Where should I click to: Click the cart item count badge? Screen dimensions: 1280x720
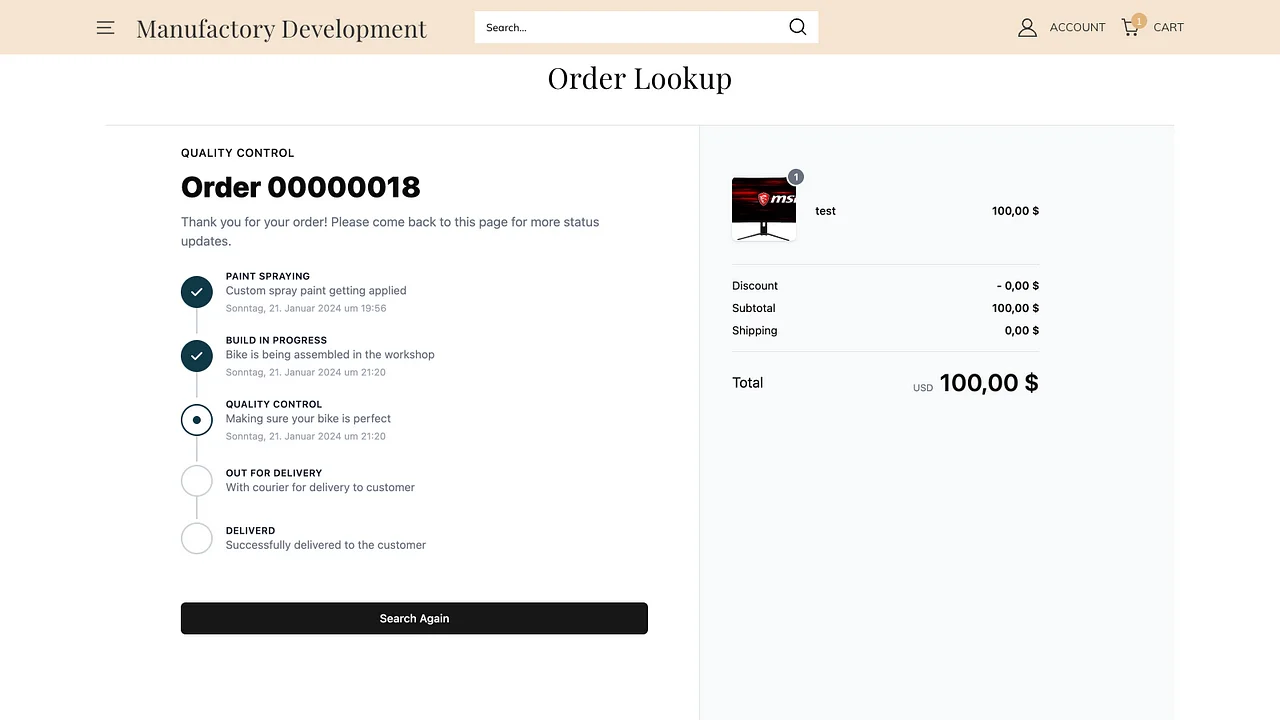pos(1139,19)
